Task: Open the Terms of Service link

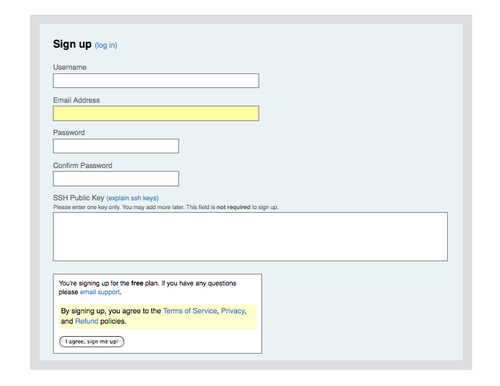Action: click(x=190, y=311)
